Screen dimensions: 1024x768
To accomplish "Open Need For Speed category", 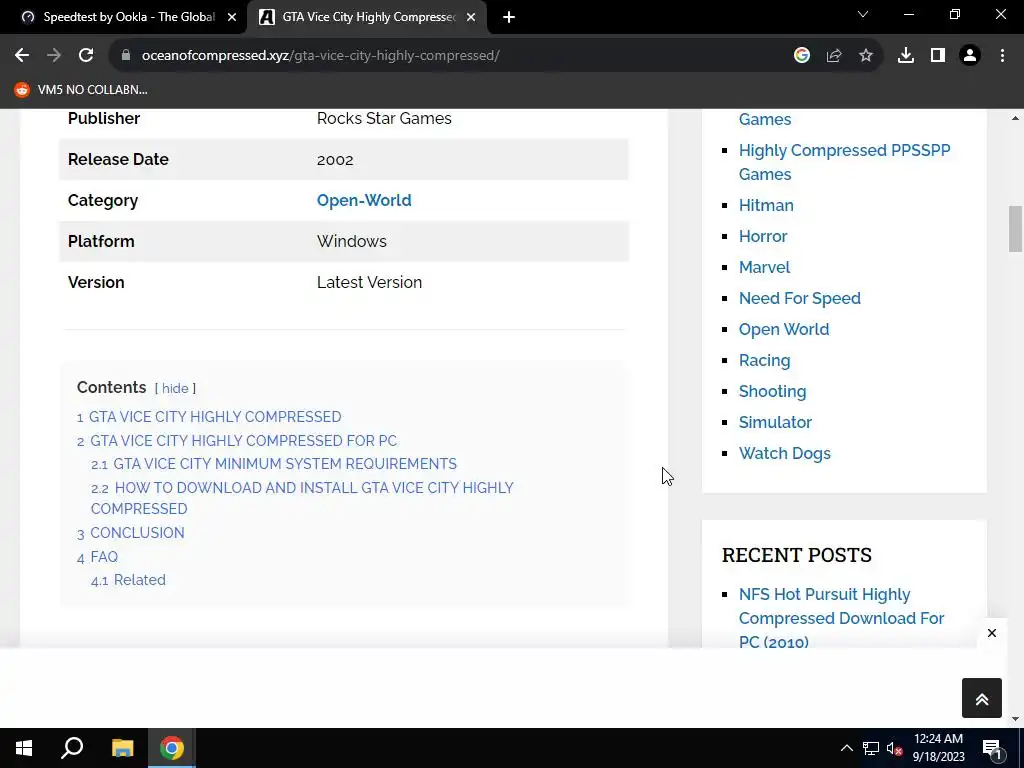I will pos(799,298).
